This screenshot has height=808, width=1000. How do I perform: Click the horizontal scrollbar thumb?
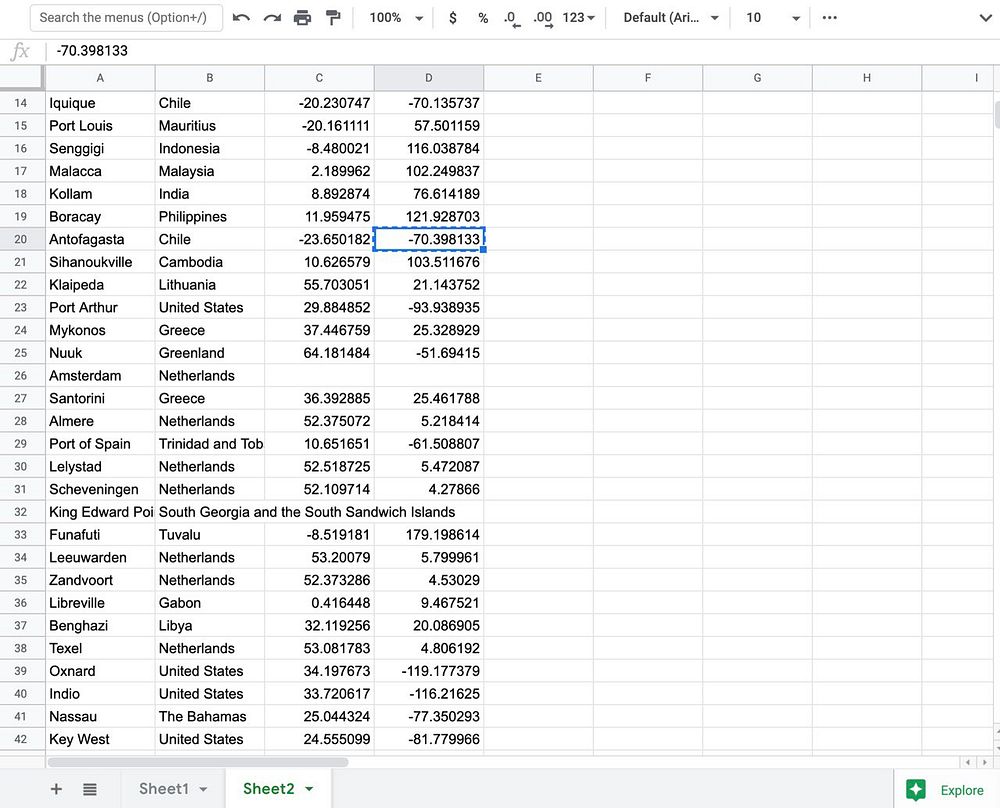(198, 762)
